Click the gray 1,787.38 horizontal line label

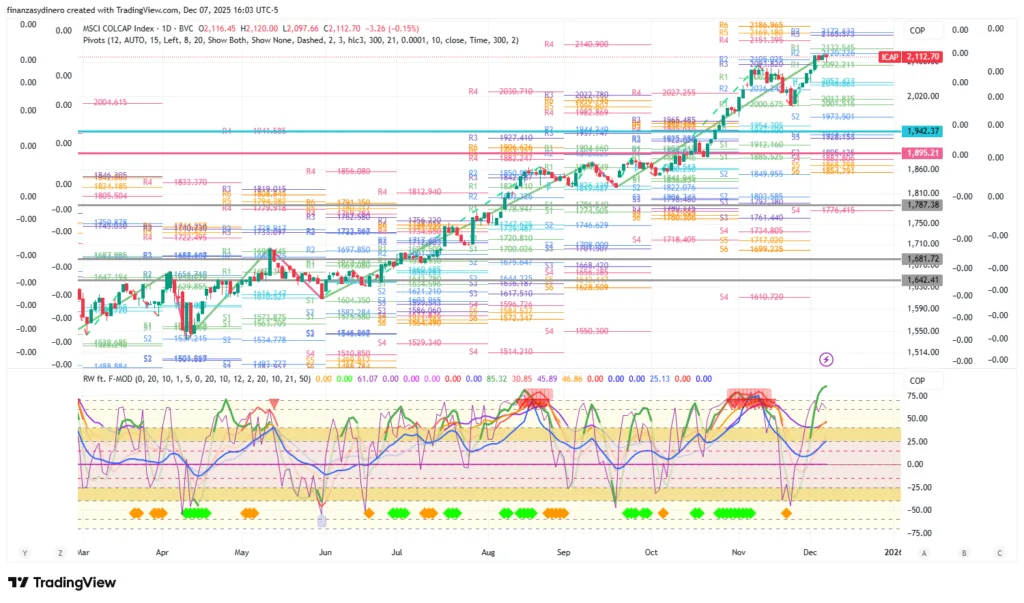point(924,205)
